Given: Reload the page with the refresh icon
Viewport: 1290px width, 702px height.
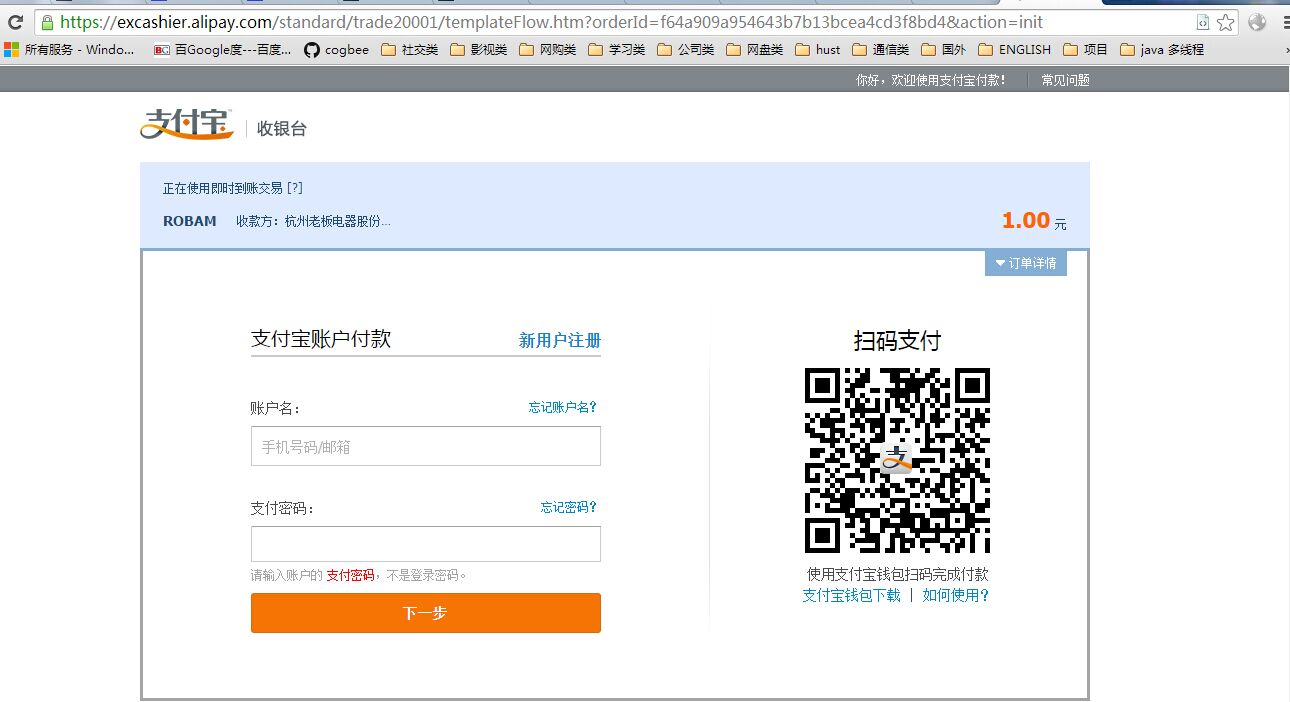Looking at the screenshot, I should coord(15,22).
